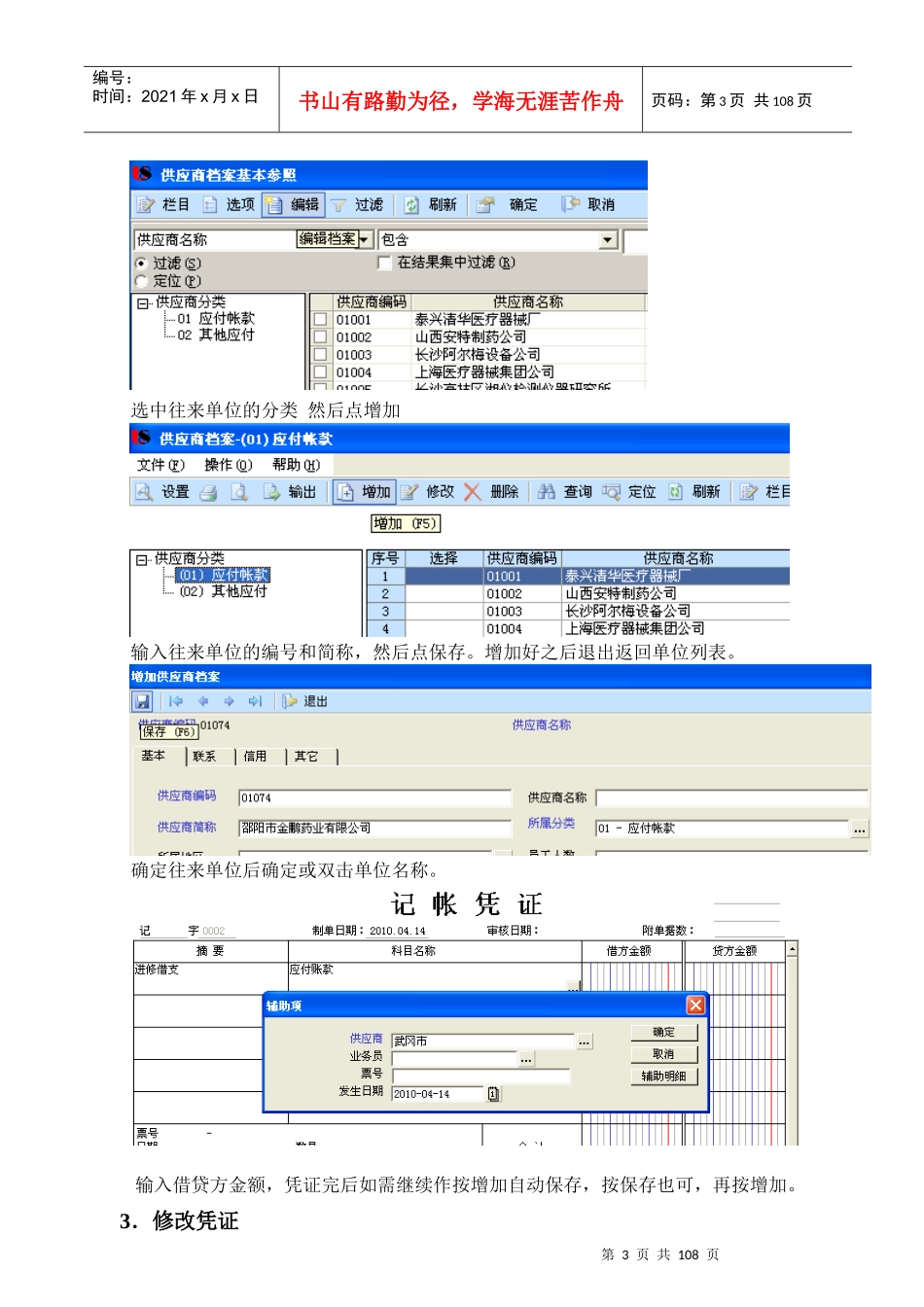Viewport: 924px width, 1307px height.
Task: Open 包含 condition dropdown arrow
Action: [609, 240]
